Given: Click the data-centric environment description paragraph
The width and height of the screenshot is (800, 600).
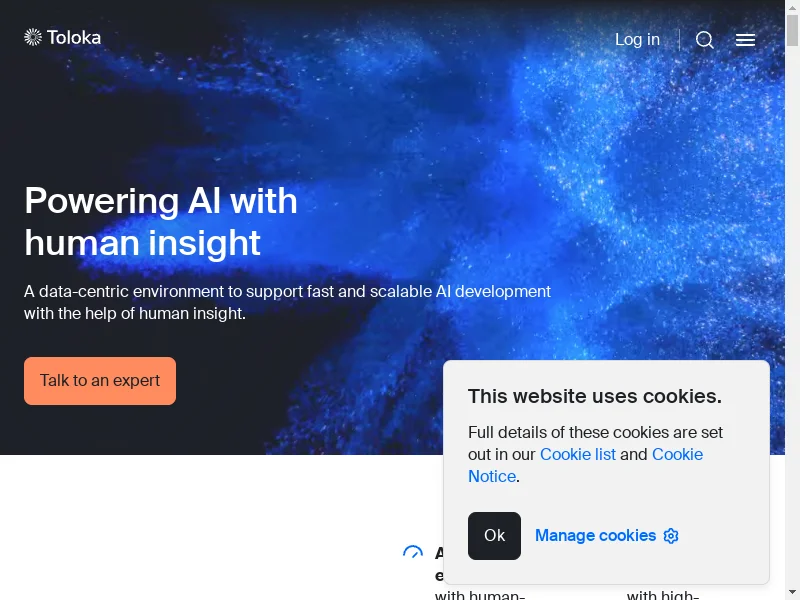Looking at the screenshot, I should point(287,302).
